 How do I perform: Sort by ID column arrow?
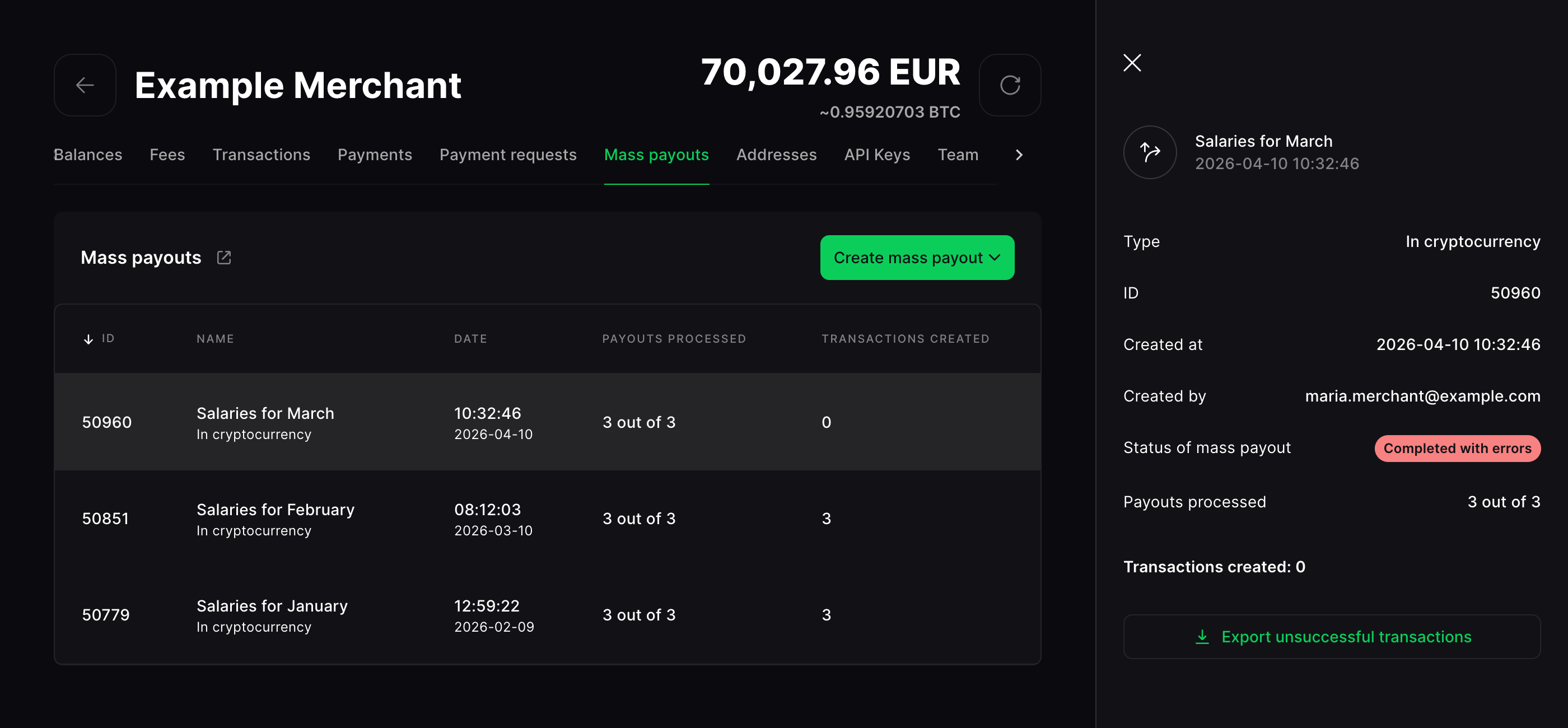click(88, 339)
